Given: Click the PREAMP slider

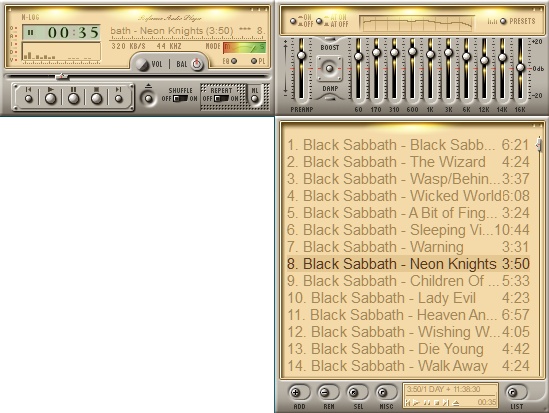Looking at the screenshot, I should (x=301, y=69).
